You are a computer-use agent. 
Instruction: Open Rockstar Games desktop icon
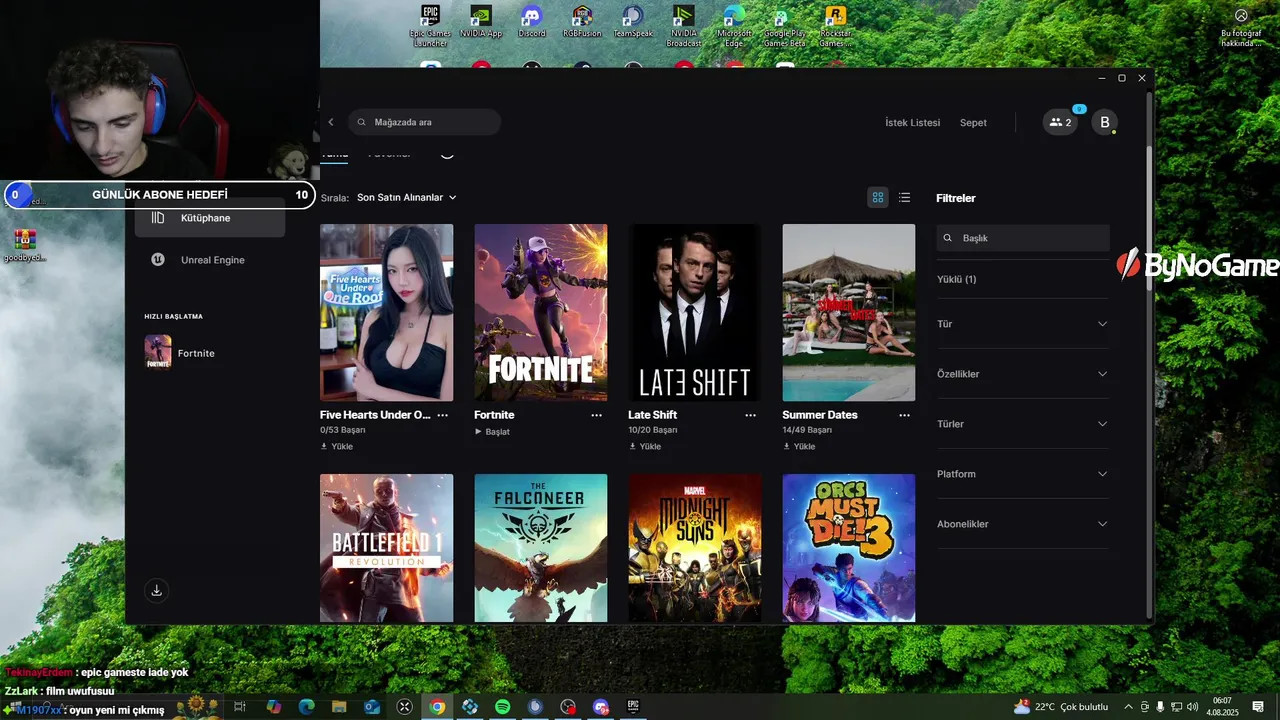tap(836, 26)
